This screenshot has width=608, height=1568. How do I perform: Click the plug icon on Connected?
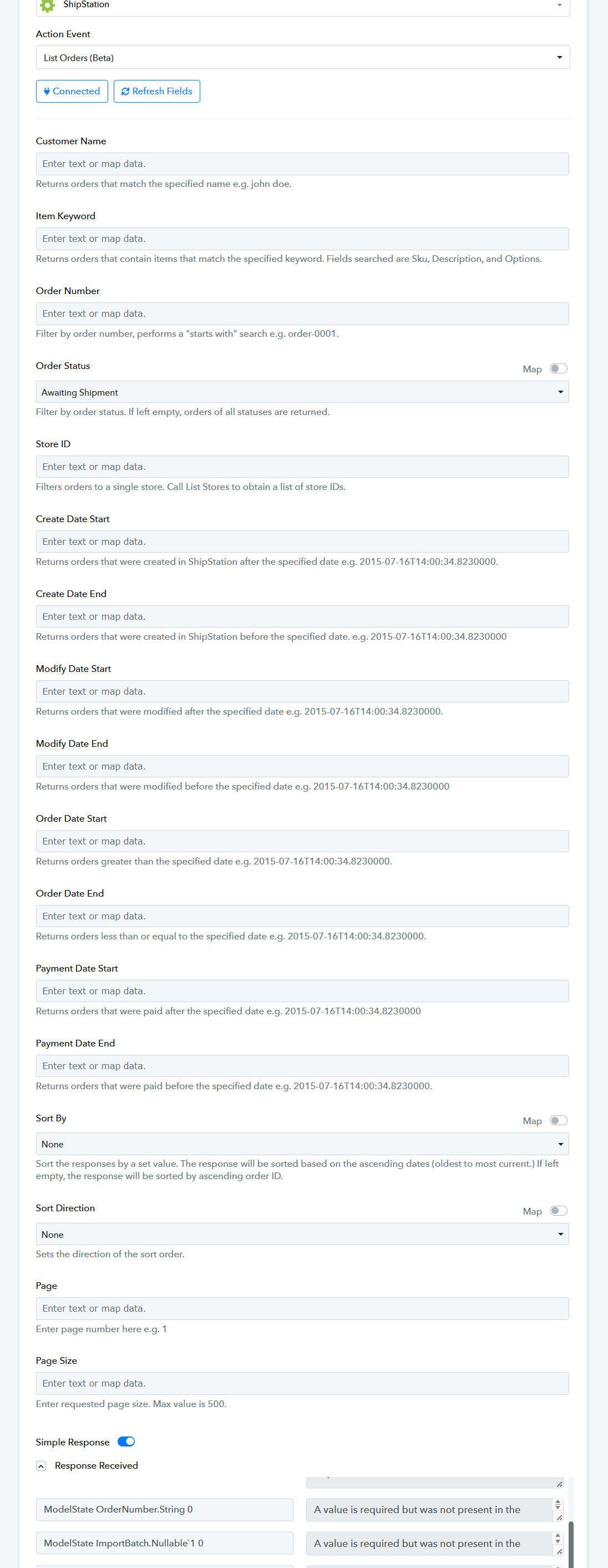coord(47,92)
